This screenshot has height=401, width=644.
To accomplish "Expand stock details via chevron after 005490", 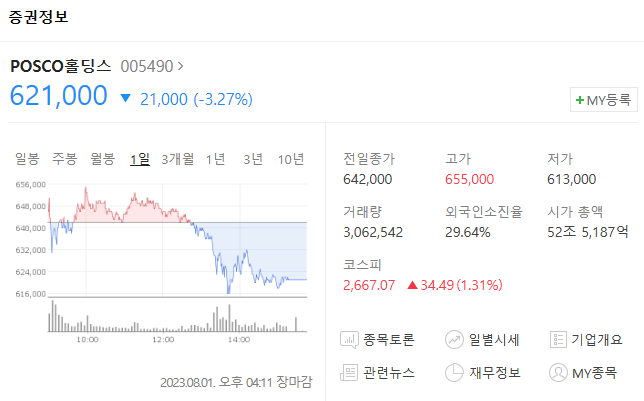I will 180,67.
